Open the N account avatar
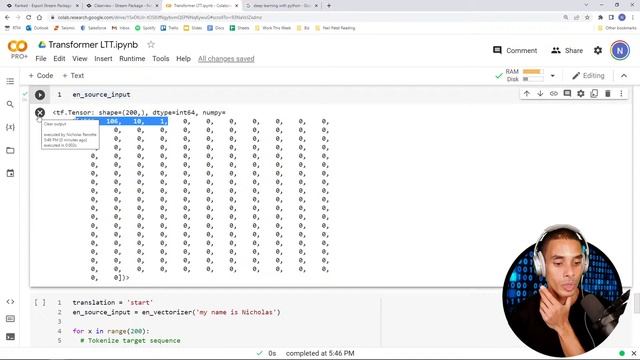The height and width of the screenshot is (360, 640). pyautogui.click(x=620, y=51)
